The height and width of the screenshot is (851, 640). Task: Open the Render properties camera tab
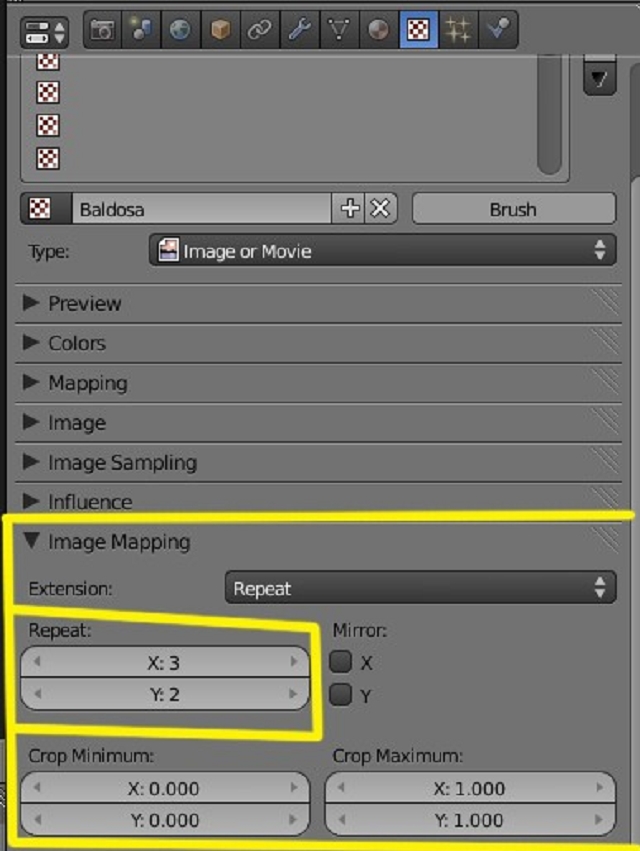[101, 30]
